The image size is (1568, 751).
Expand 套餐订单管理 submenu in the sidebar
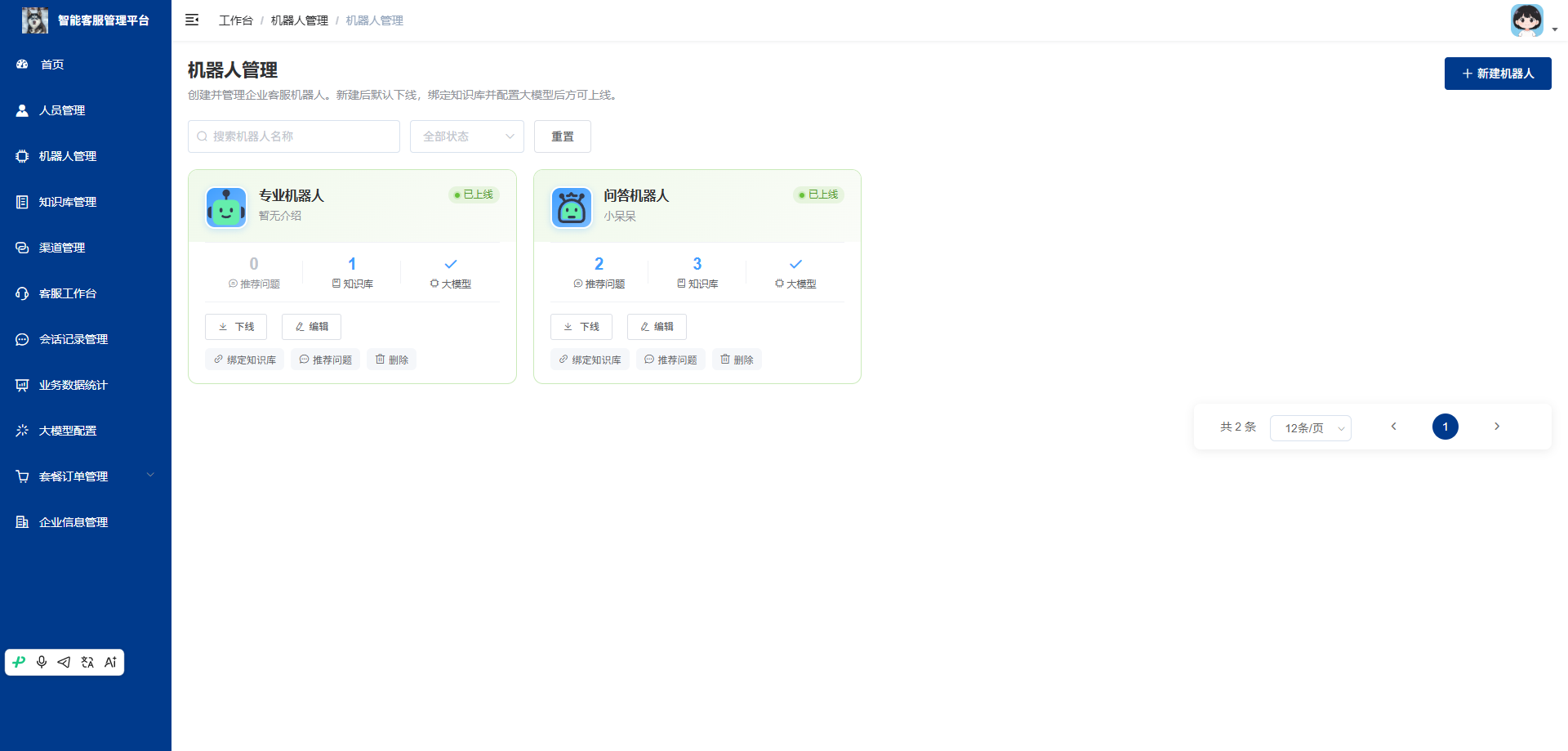[x=86, y=476]
